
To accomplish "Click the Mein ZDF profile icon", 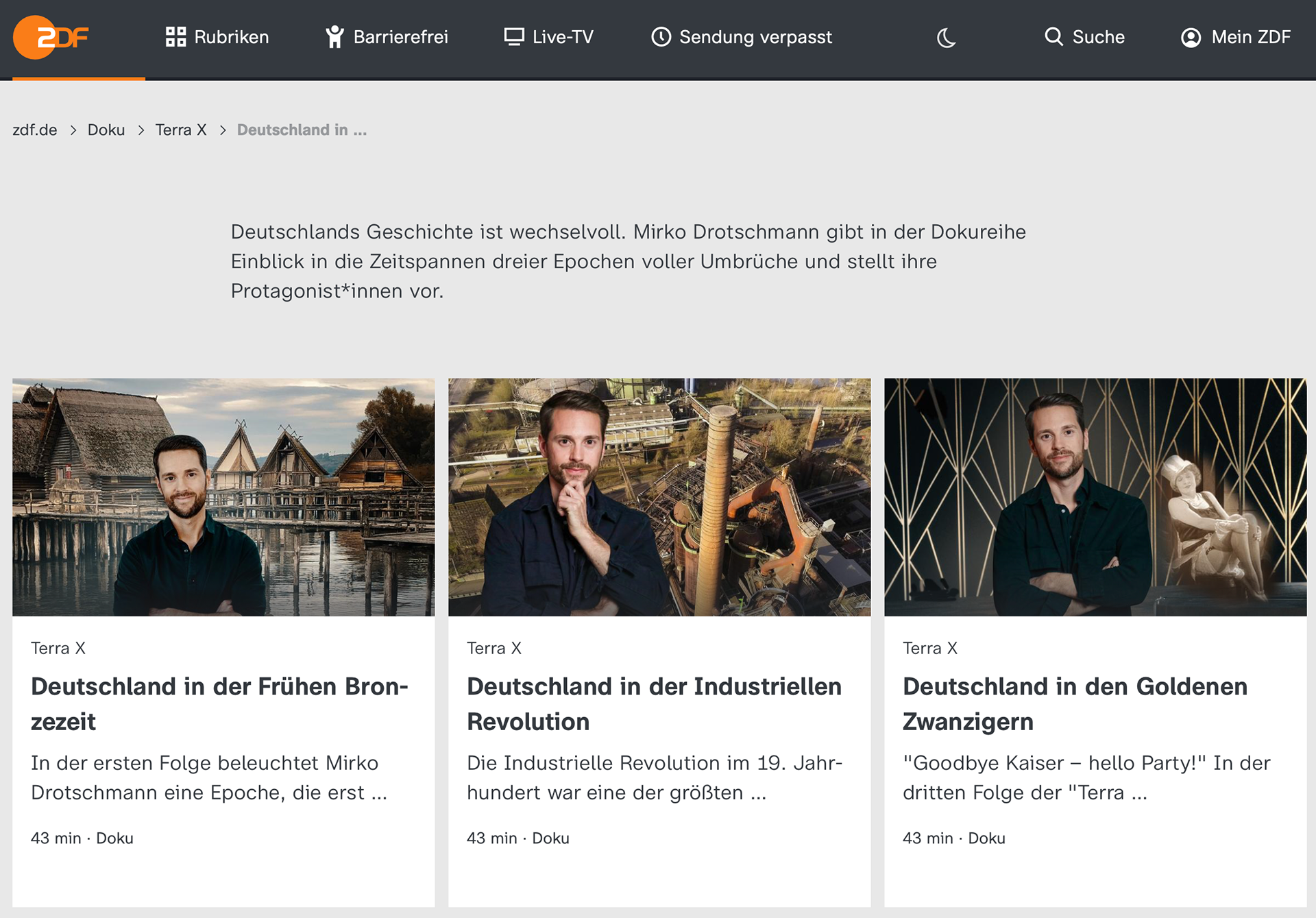I will [x=1191, y=38].
